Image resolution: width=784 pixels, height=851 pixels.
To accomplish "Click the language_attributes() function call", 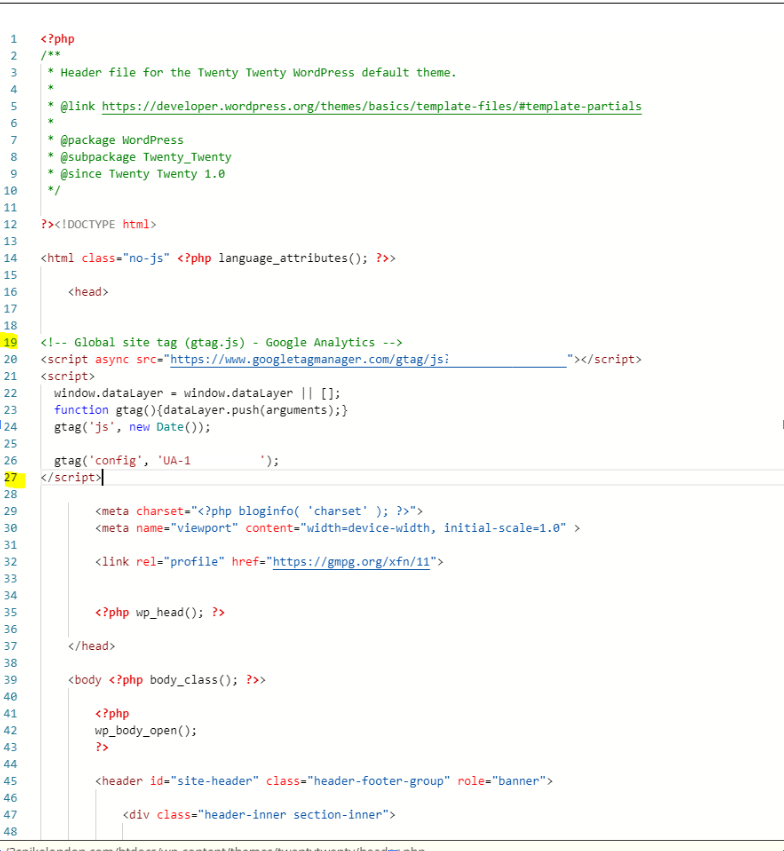I will (293, 258).
